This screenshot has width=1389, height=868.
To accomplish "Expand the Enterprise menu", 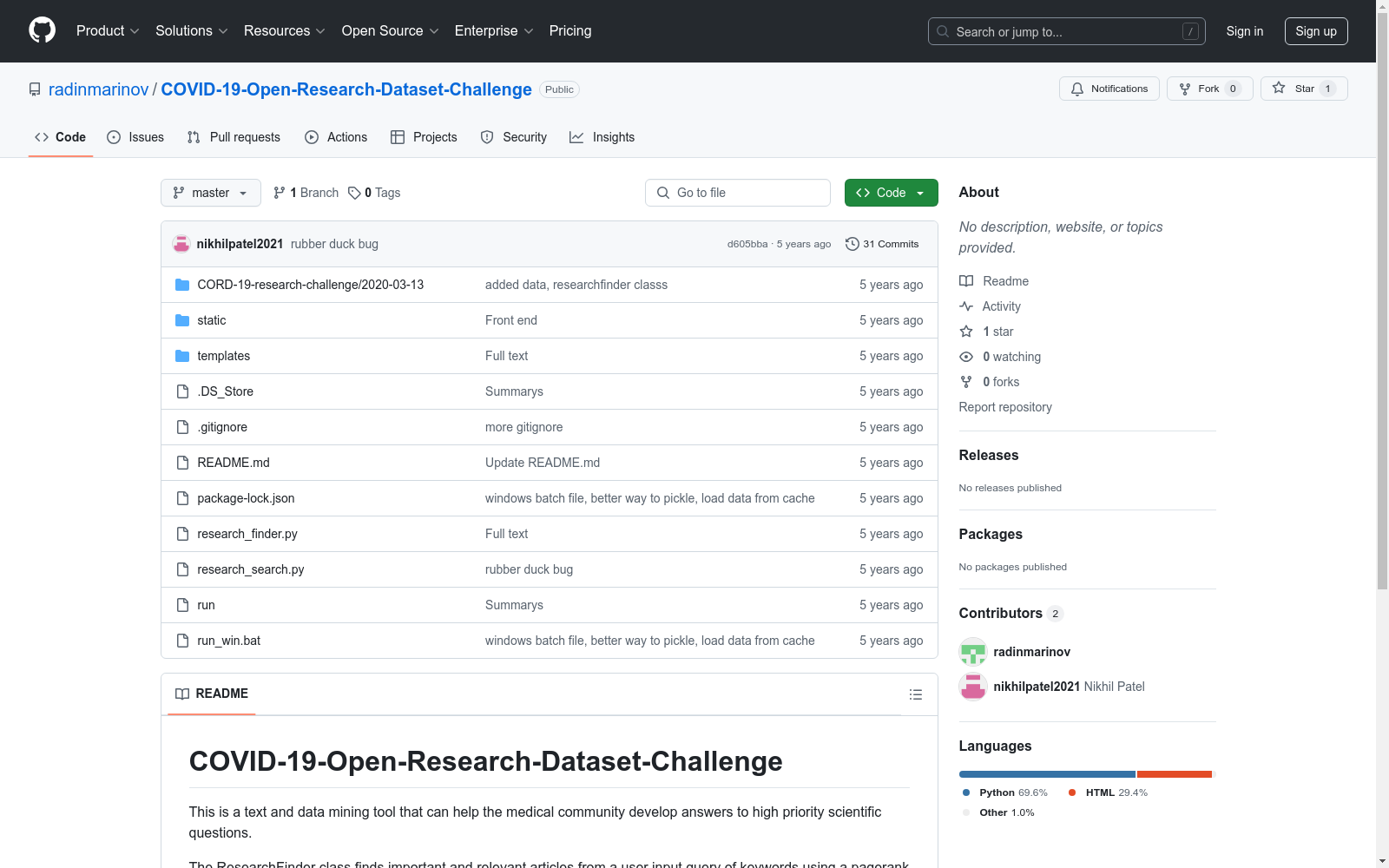I will pyautogui.click(x=494, y=31).
